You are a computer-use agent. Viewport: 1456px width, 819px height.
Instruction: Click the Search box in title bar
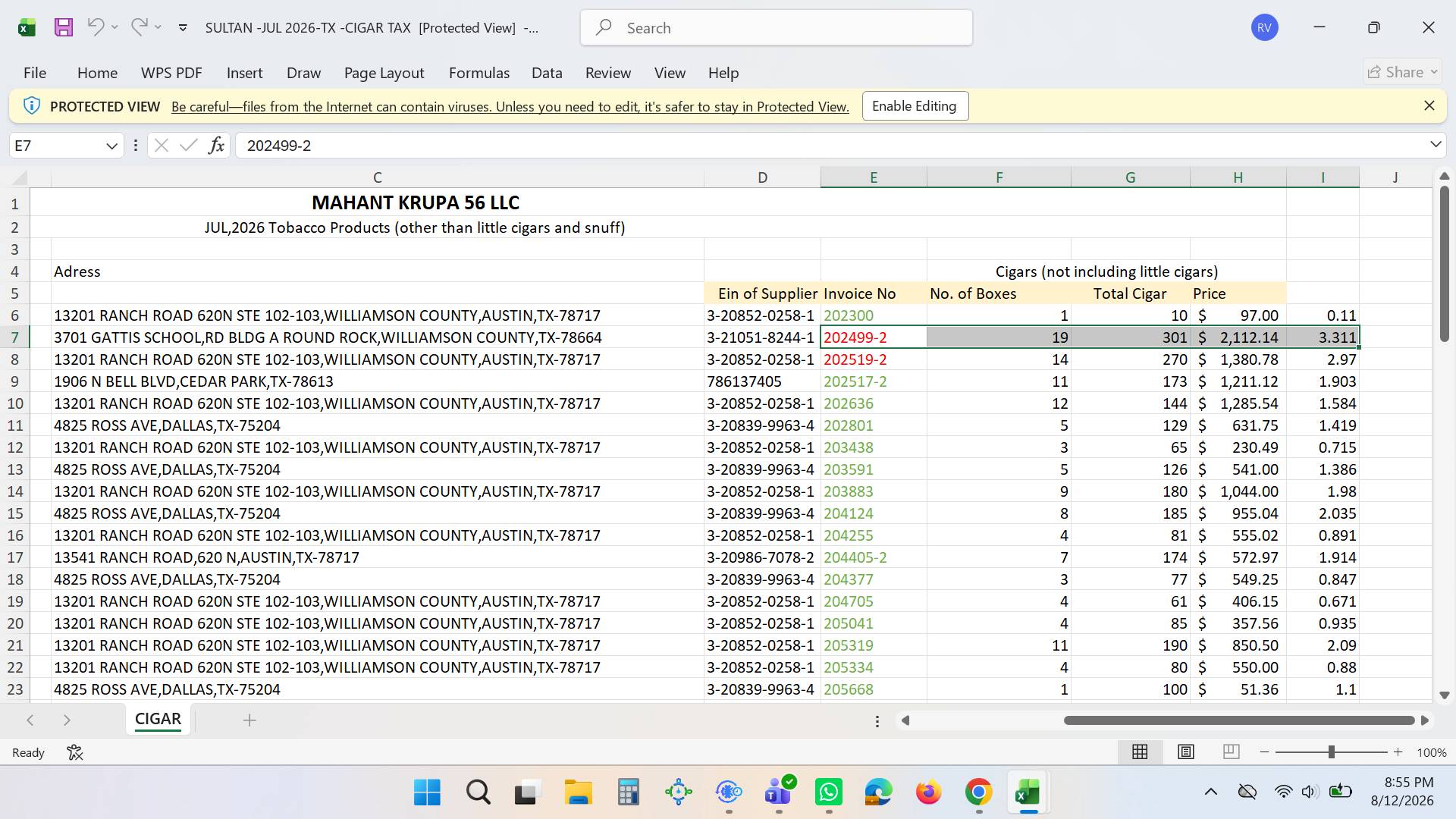click(x=776, y=28)
